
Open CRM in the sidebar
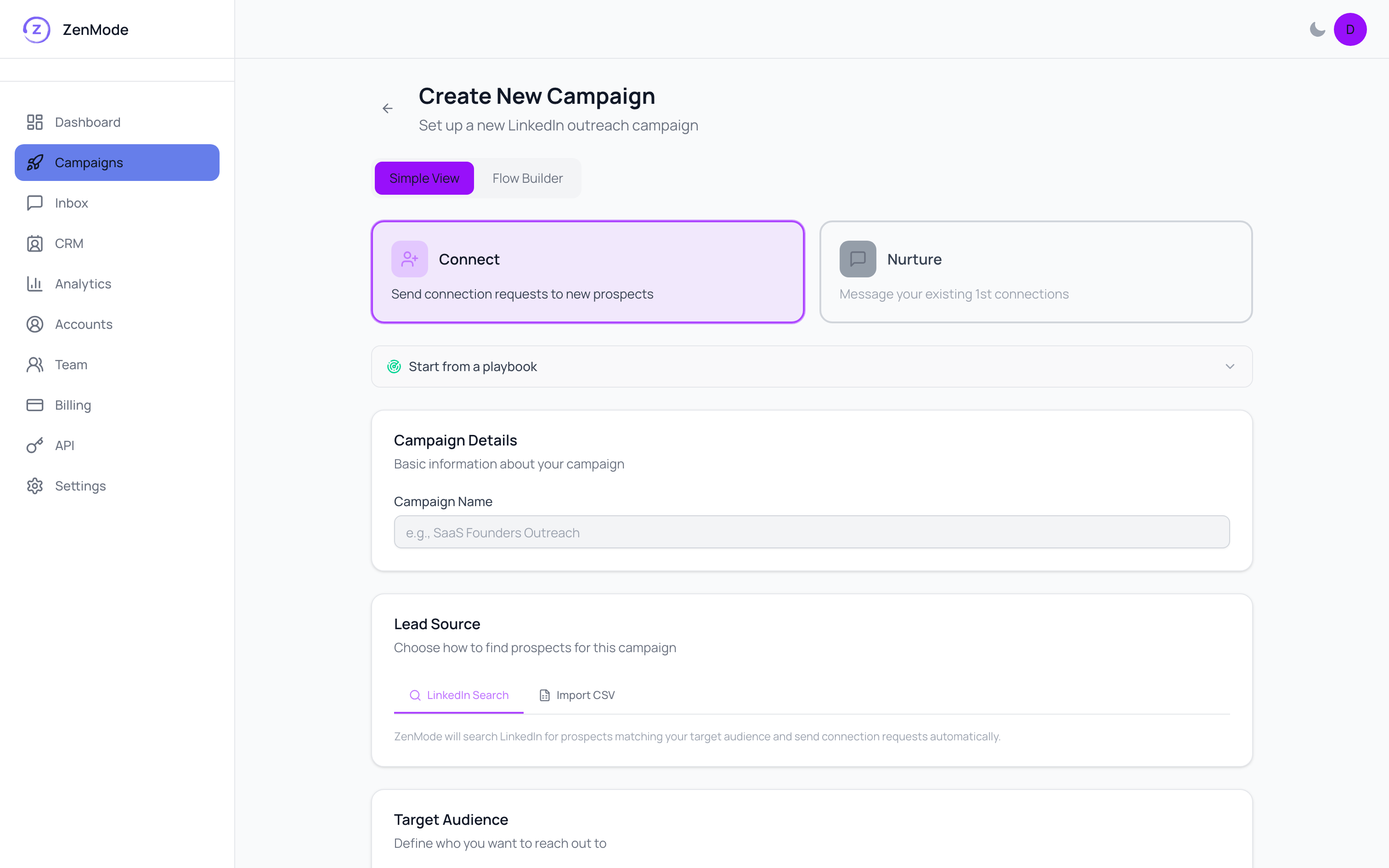(117, 243)
